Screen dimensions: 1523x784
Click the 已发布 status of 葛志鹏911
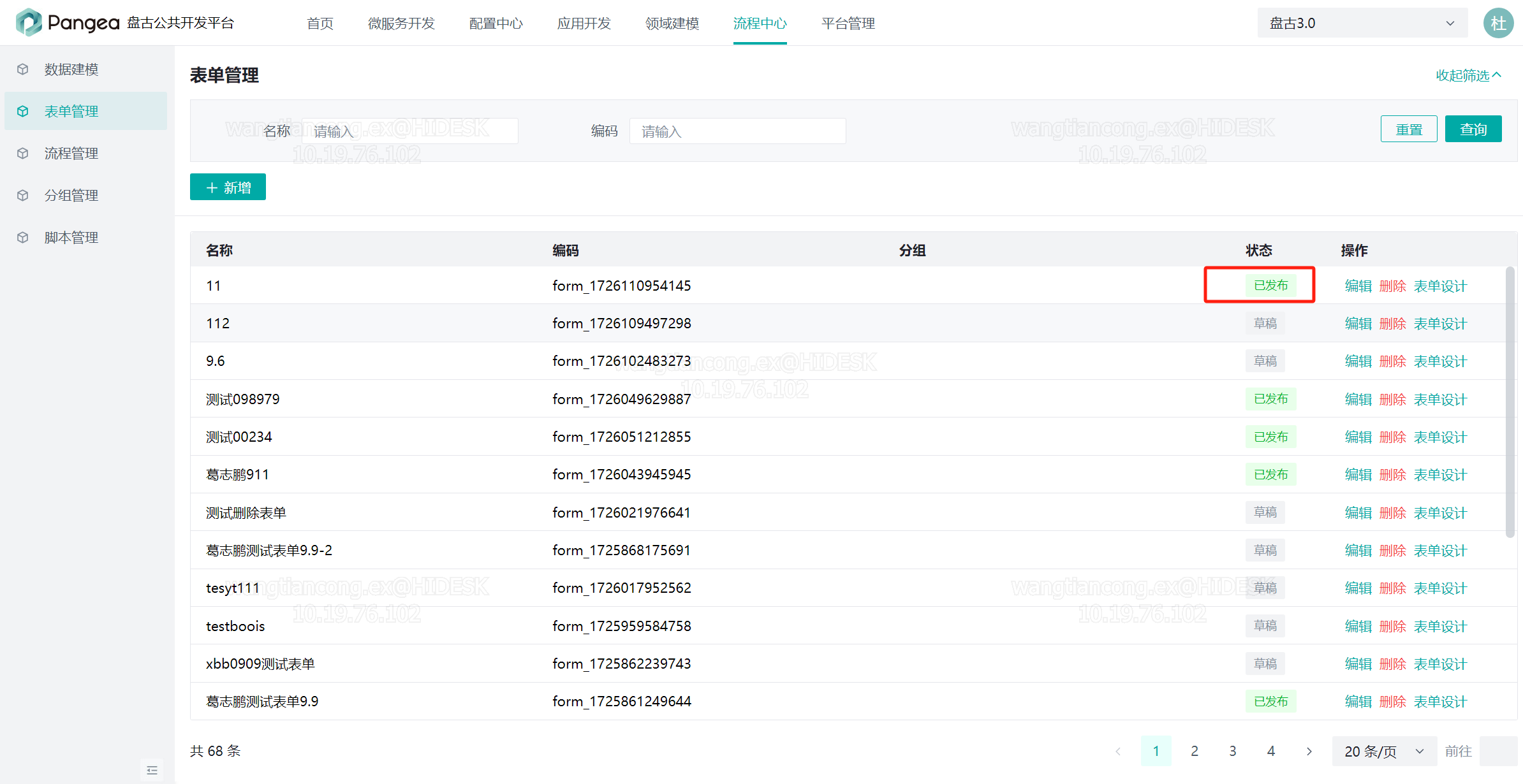click(x=1271, y=474)
